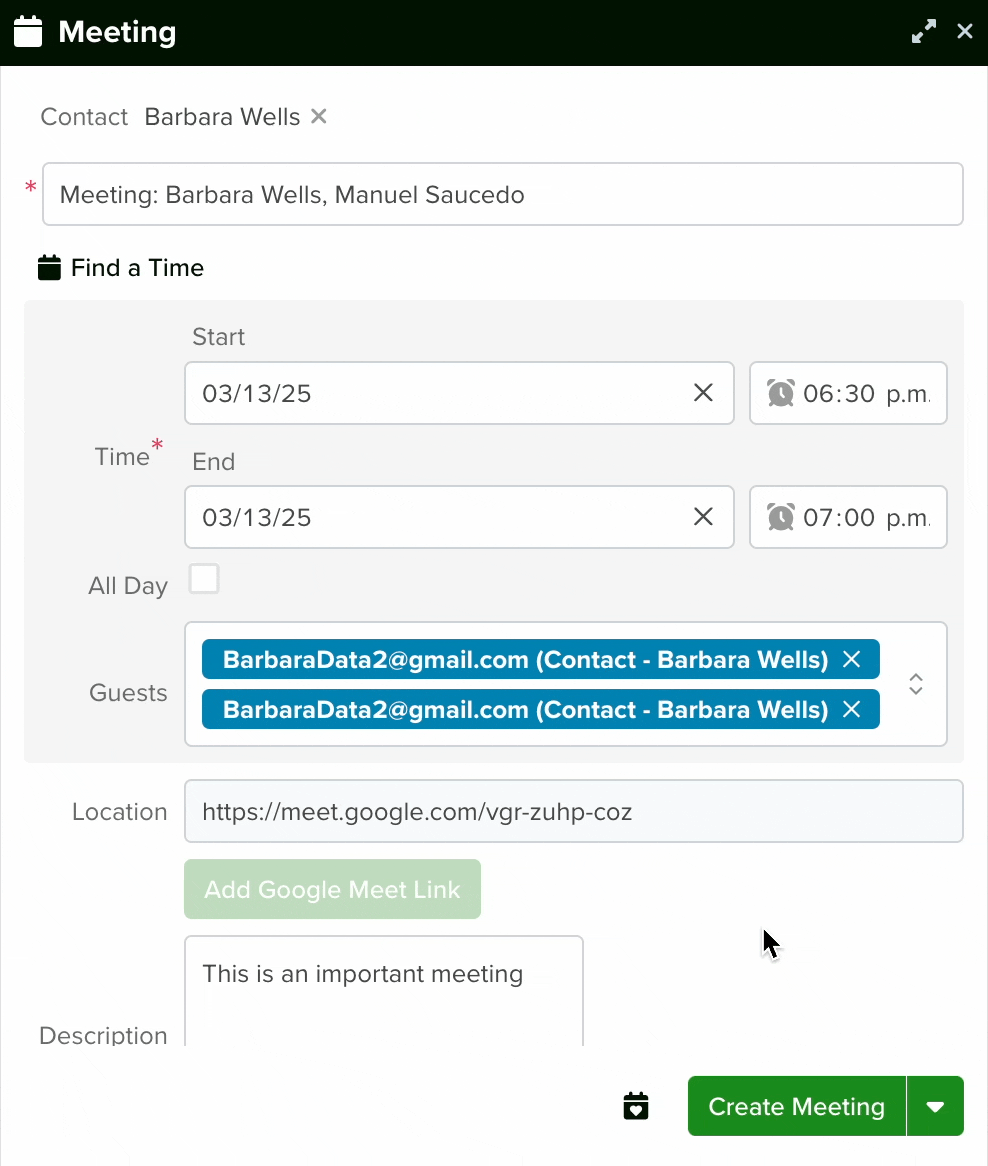Screen dimensions: 988x1166
Task: Remove Barbara Wells from the Contact field
Action: pyautogui.click(x=319, y=116)
